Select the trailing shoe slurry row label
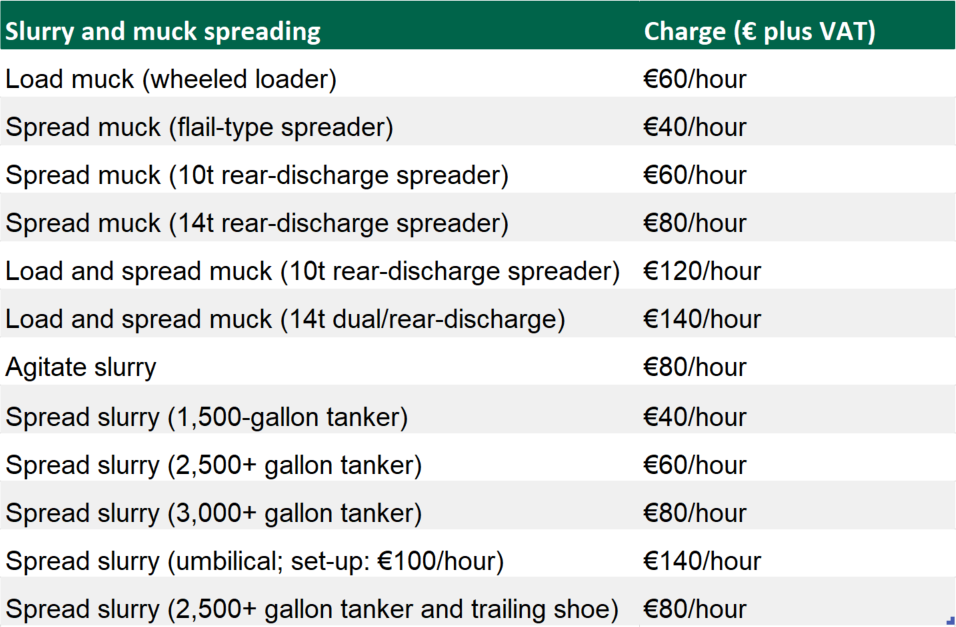The image size is (956, 627). [312, 609]
